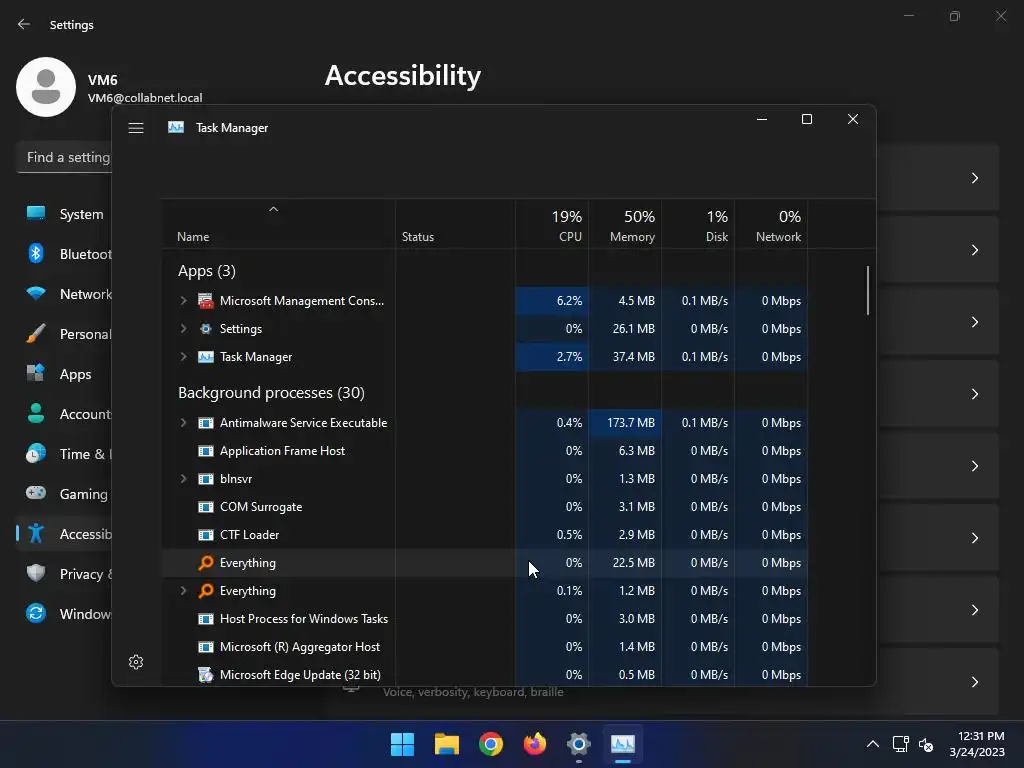Viewport: 1024px width, 768px height.
Task: Open Windows Update icon in Settings sidebar
Action: (x=36, y=613)
